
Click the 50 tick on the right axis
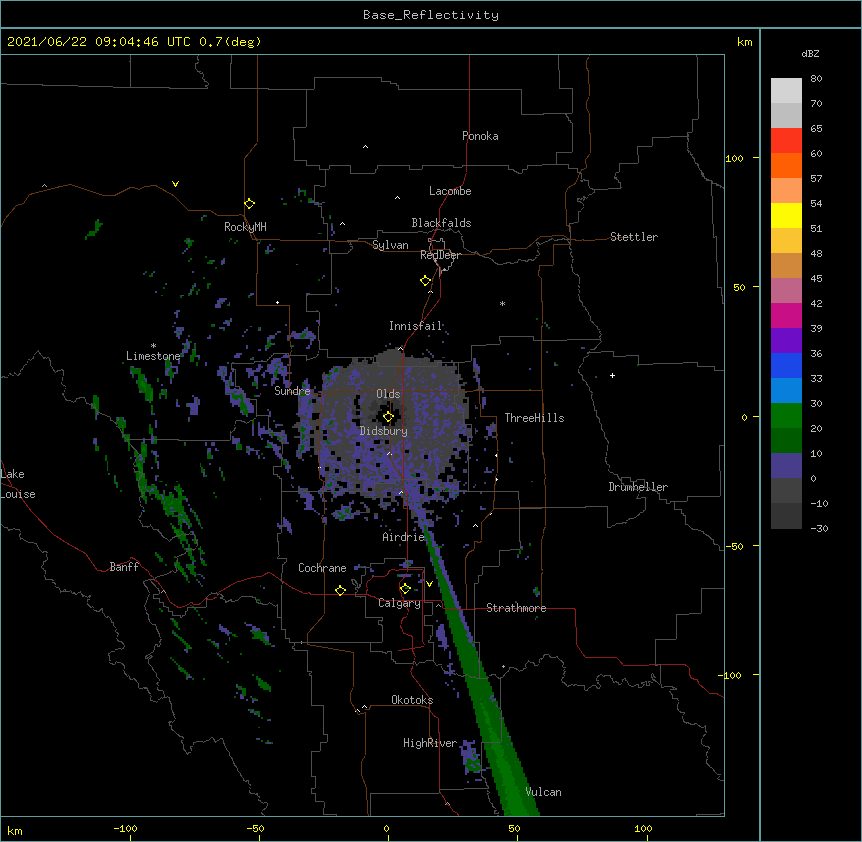click(x=739, y=287)
